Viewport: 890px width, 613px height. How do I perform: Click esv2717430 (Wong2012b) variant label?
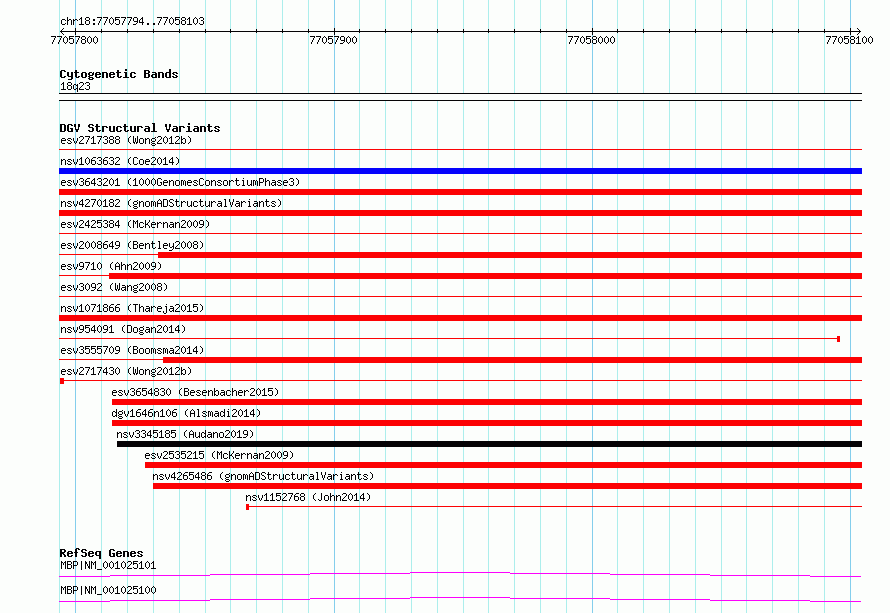[126, 371]
